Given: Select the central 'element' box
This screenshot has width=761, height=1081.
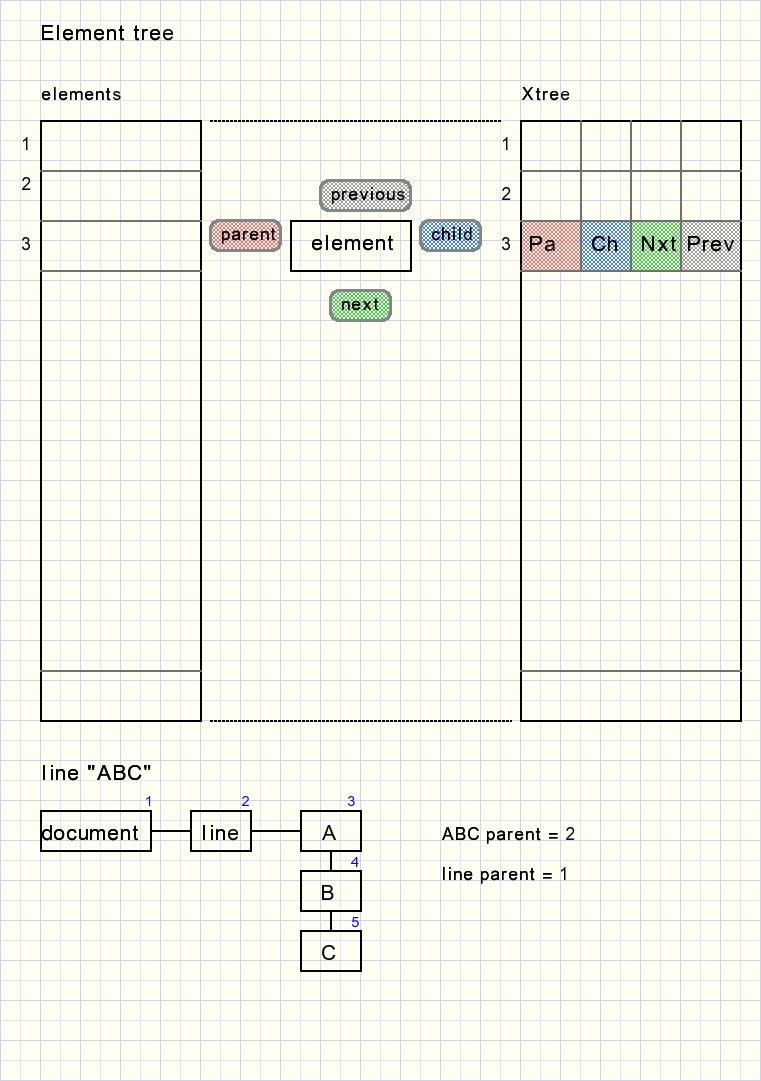Looking at the screenshot, I should (351, 245).
